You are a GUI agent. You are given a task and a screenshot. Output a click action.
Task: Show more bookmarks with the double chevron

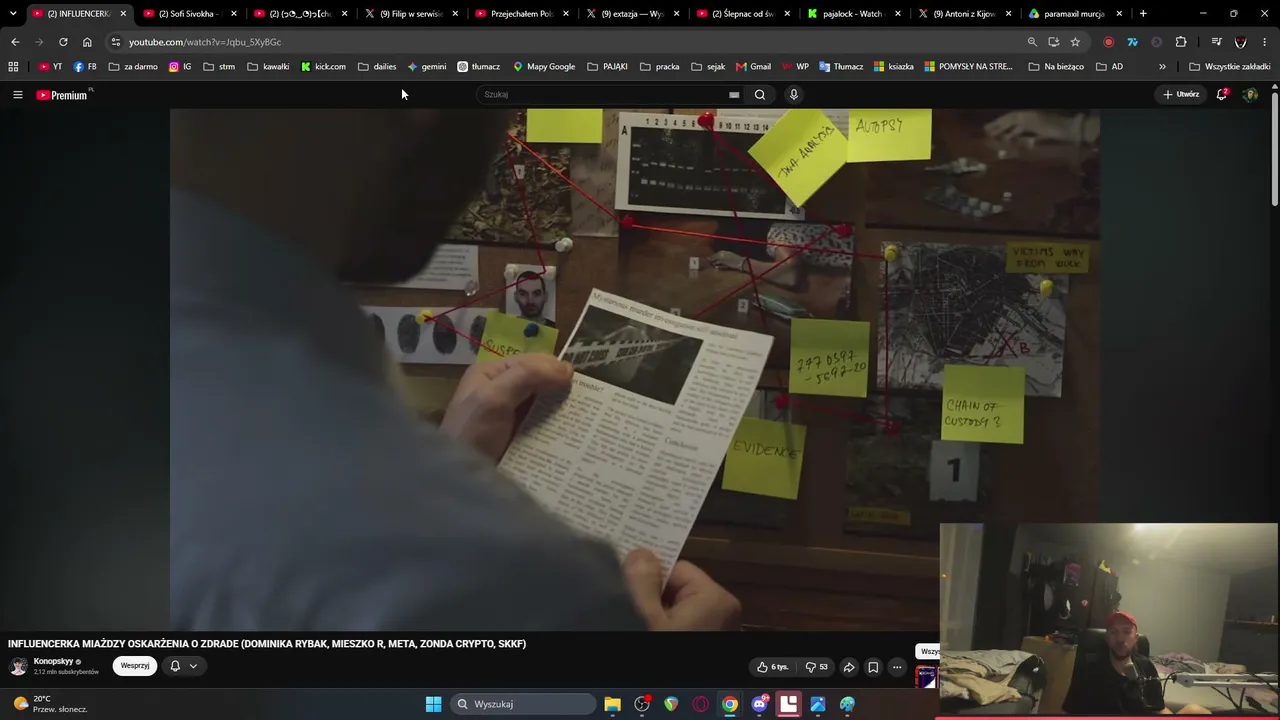click(x=1162, y=67)
